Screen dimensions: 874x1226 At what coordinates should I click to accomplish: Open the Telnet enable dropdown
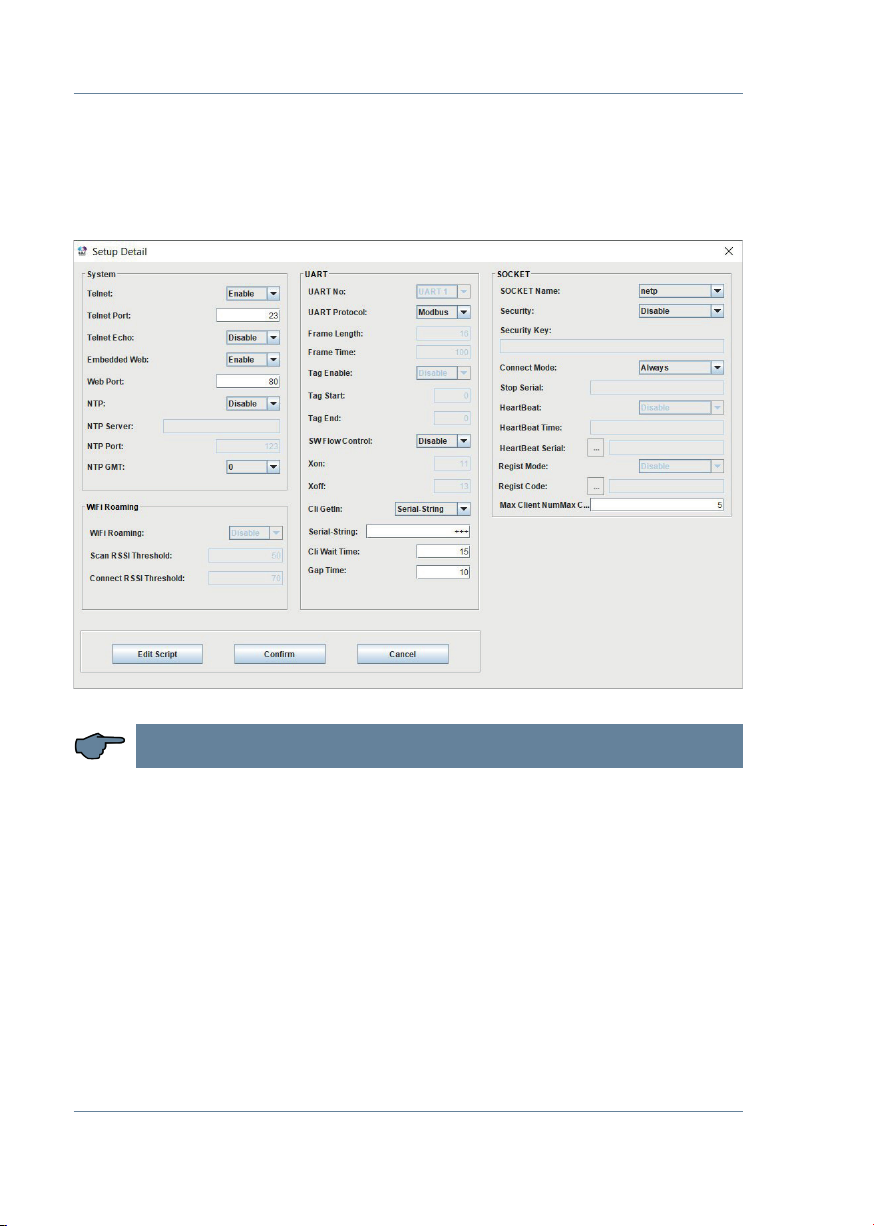pyautogui.click(x=254, y=294)
